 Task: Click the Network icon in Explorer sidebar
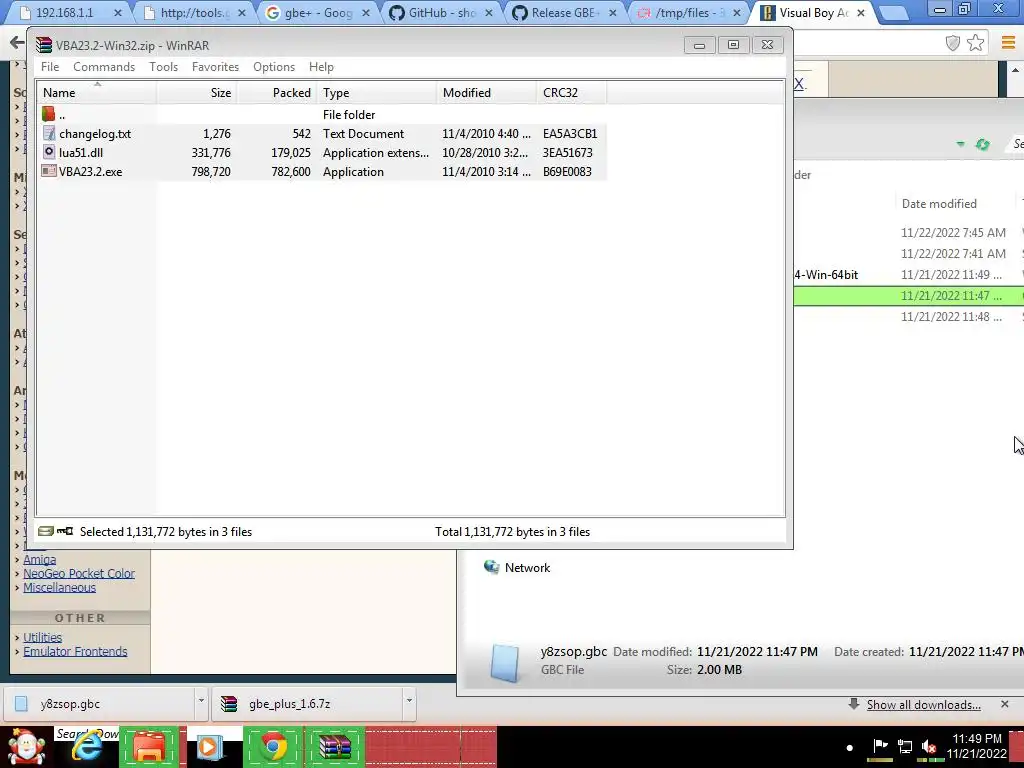point(491,567)
